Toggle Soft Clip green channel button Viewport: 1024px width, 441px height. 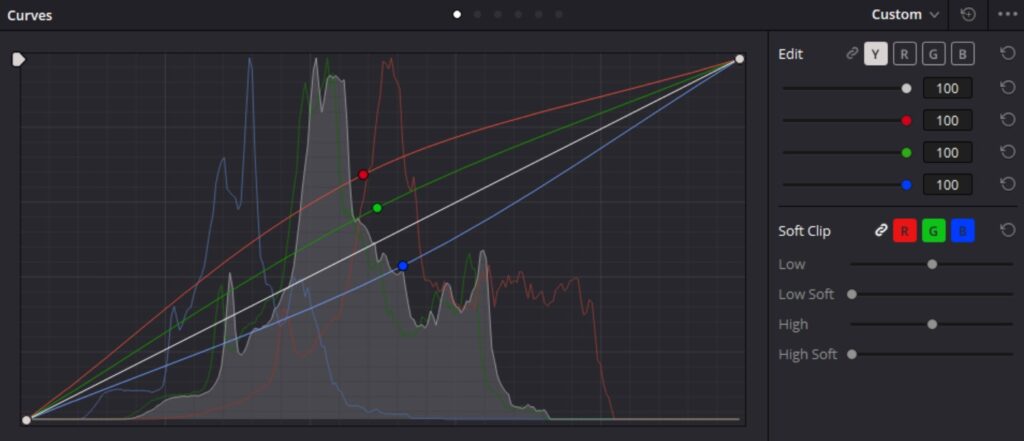click(x=933, y=231)
